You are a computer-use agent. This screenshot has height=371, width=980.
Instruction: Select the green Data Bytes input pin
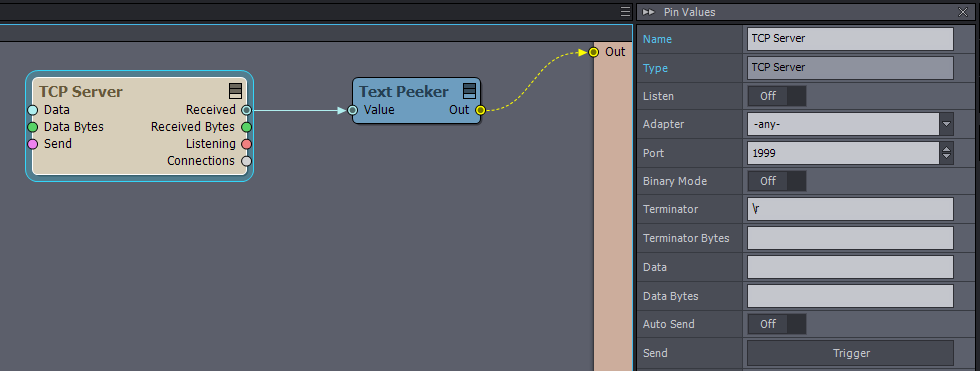(x=32, y=127)
